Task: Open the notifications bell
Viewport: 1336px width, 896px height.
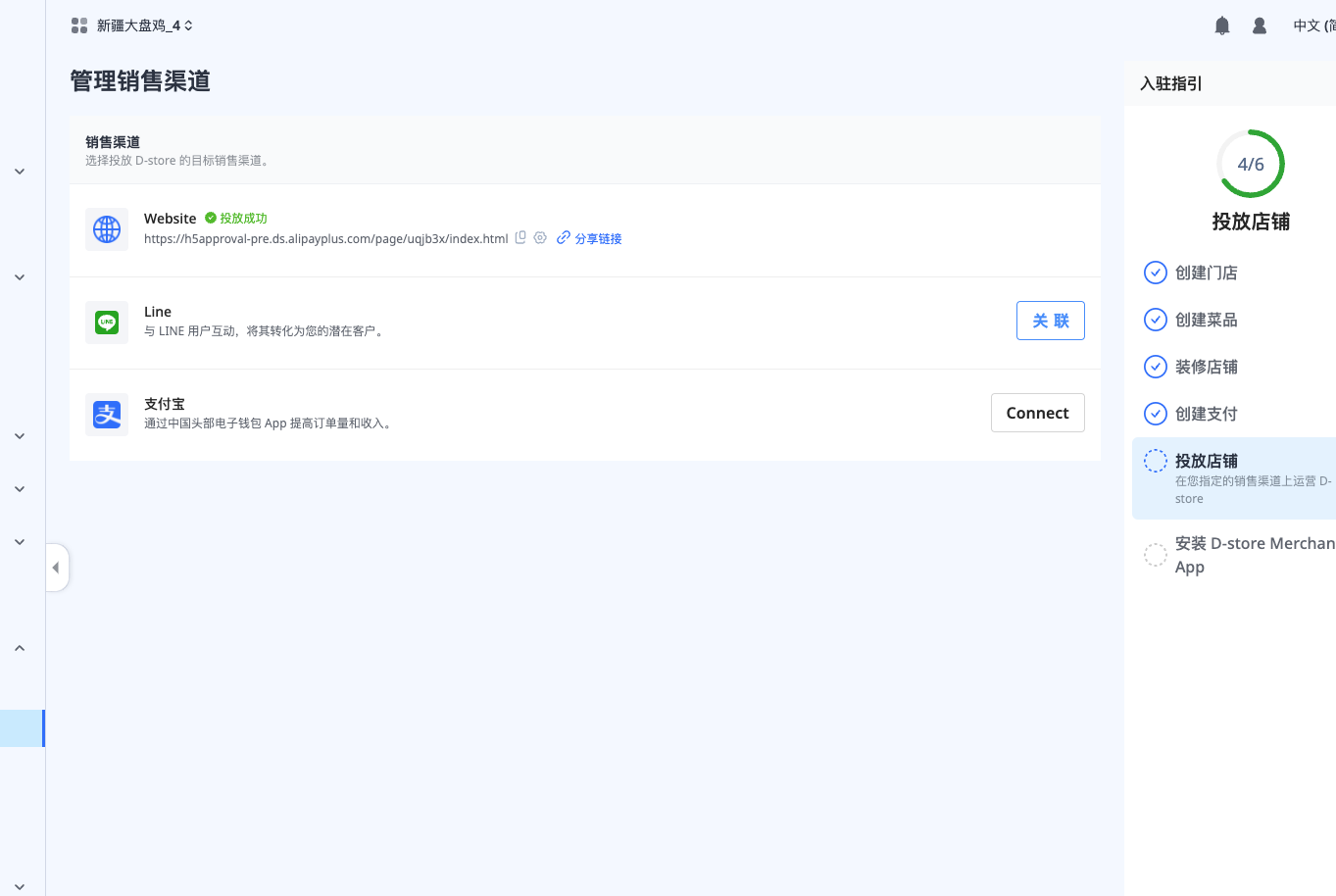Action: 1222,25
